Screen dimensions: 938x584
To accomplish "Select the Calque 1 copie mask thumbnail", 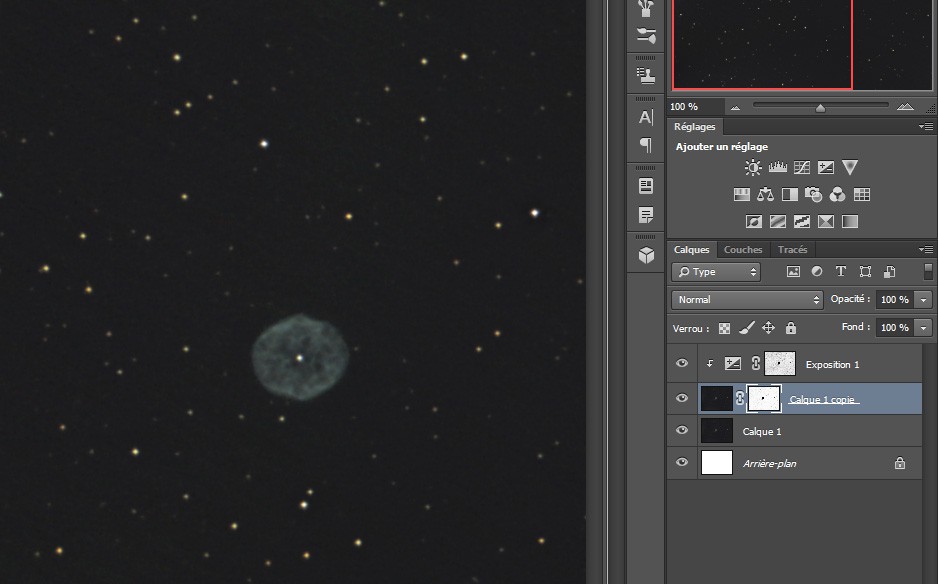I will [x=762, y=399].
